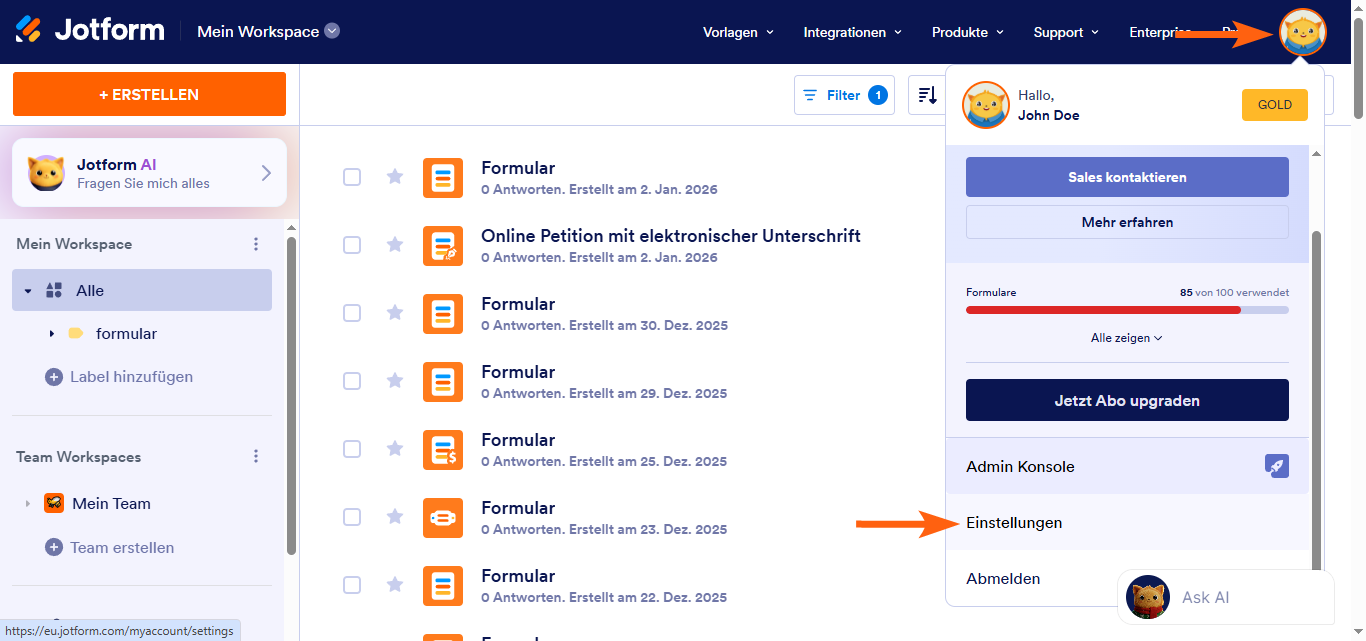The height and width of the screenshot is (641, 1366).
Task: Expand the Mein Team tree item
Action: [27, 503]
